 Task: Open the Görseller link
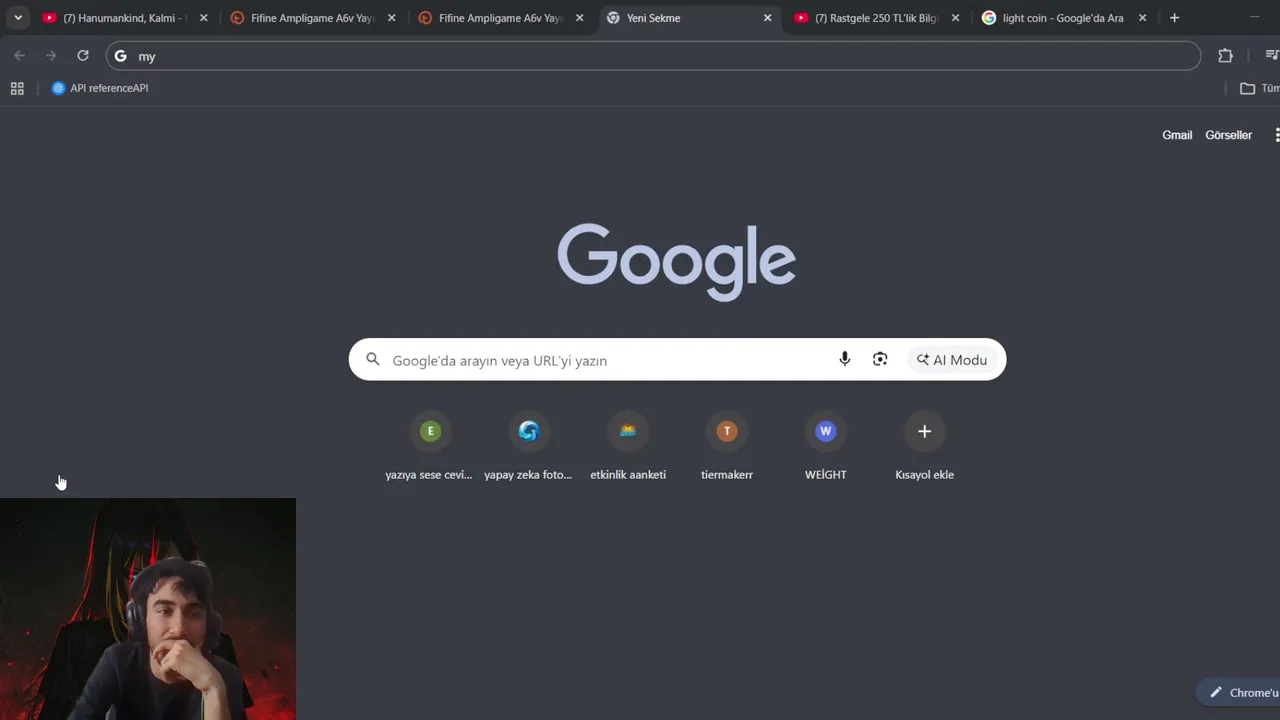(x=1228, y=135)
